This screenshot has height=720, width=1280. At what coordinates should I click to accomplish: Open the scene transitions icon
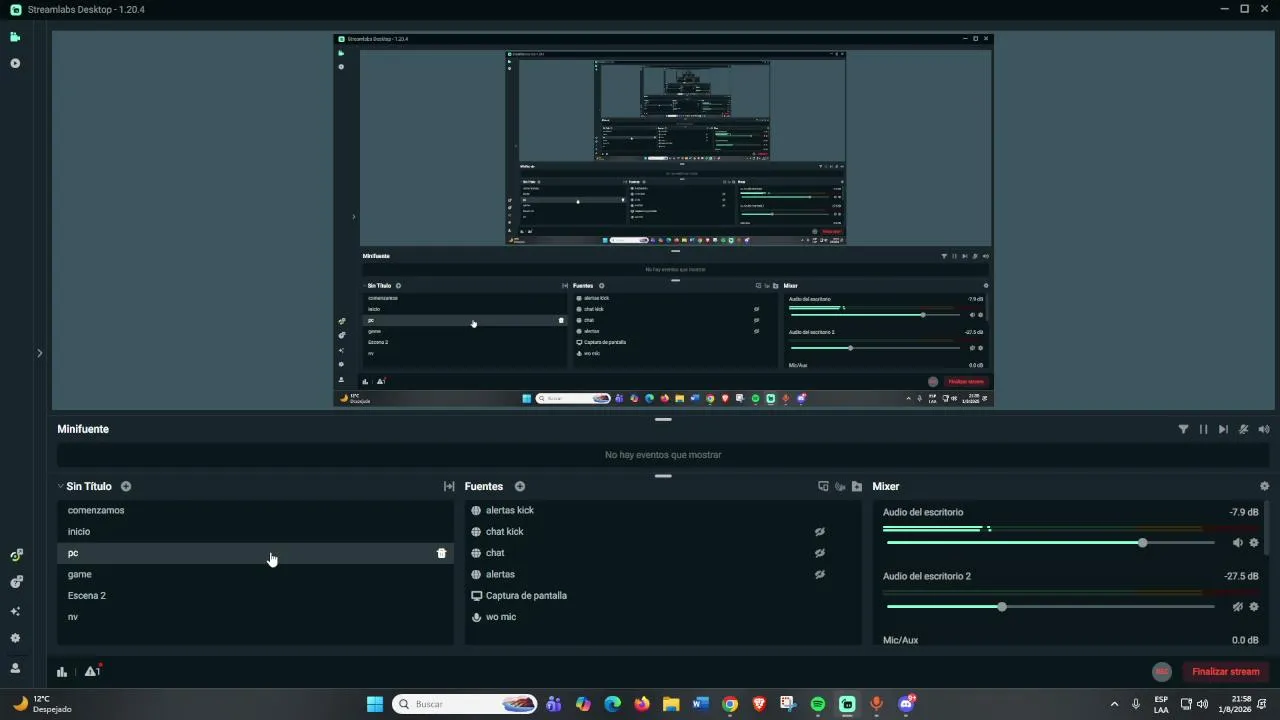449,487
